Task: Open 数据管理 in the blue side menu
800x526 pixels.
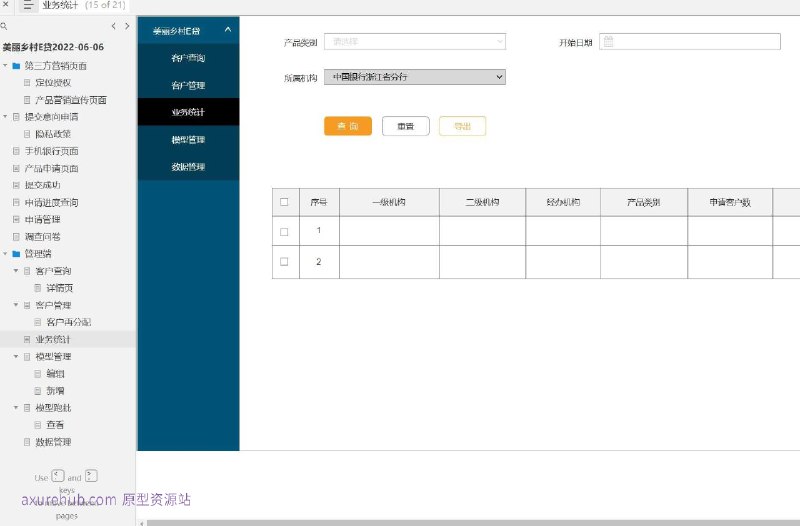Action: tap(188, 166)
